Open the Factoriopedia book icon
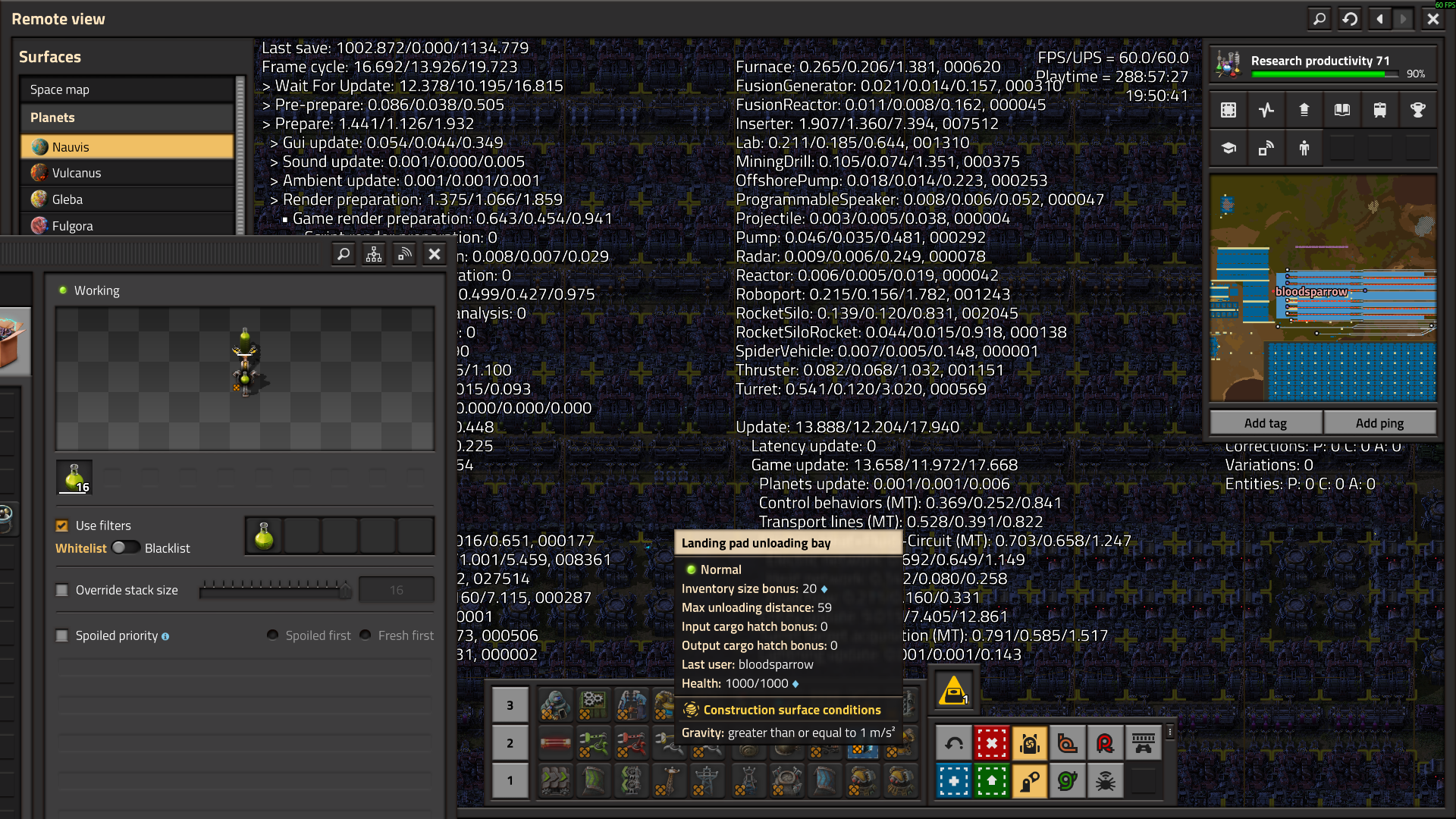Viewport: 1456px width, 819px height. coord(1342,110)
